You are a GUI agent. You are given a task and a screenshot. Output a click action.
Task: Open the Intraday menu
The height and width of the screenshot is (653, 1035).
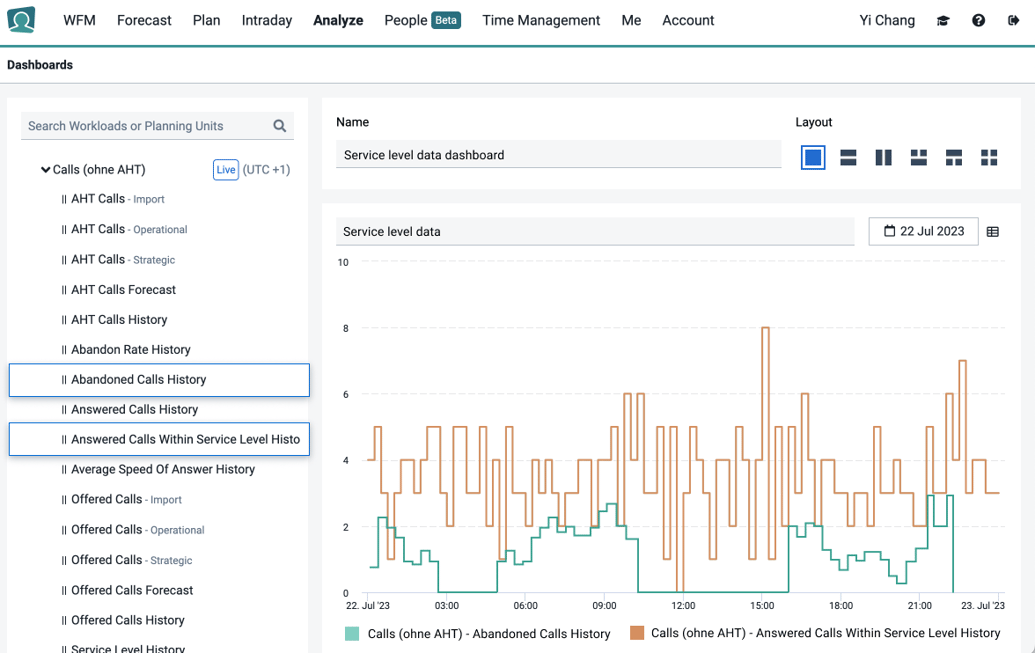coord(267,20)
